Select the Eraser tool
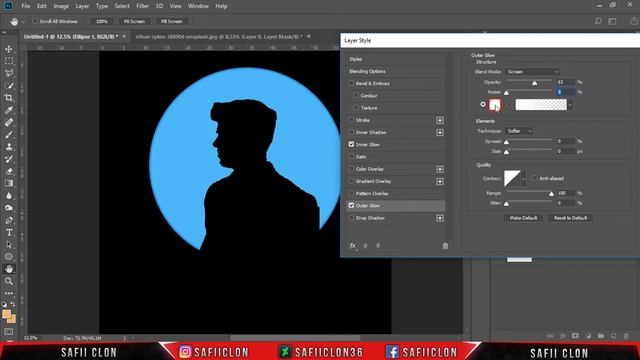Viewport: 640px width, 360px height. tap(9, 171)
